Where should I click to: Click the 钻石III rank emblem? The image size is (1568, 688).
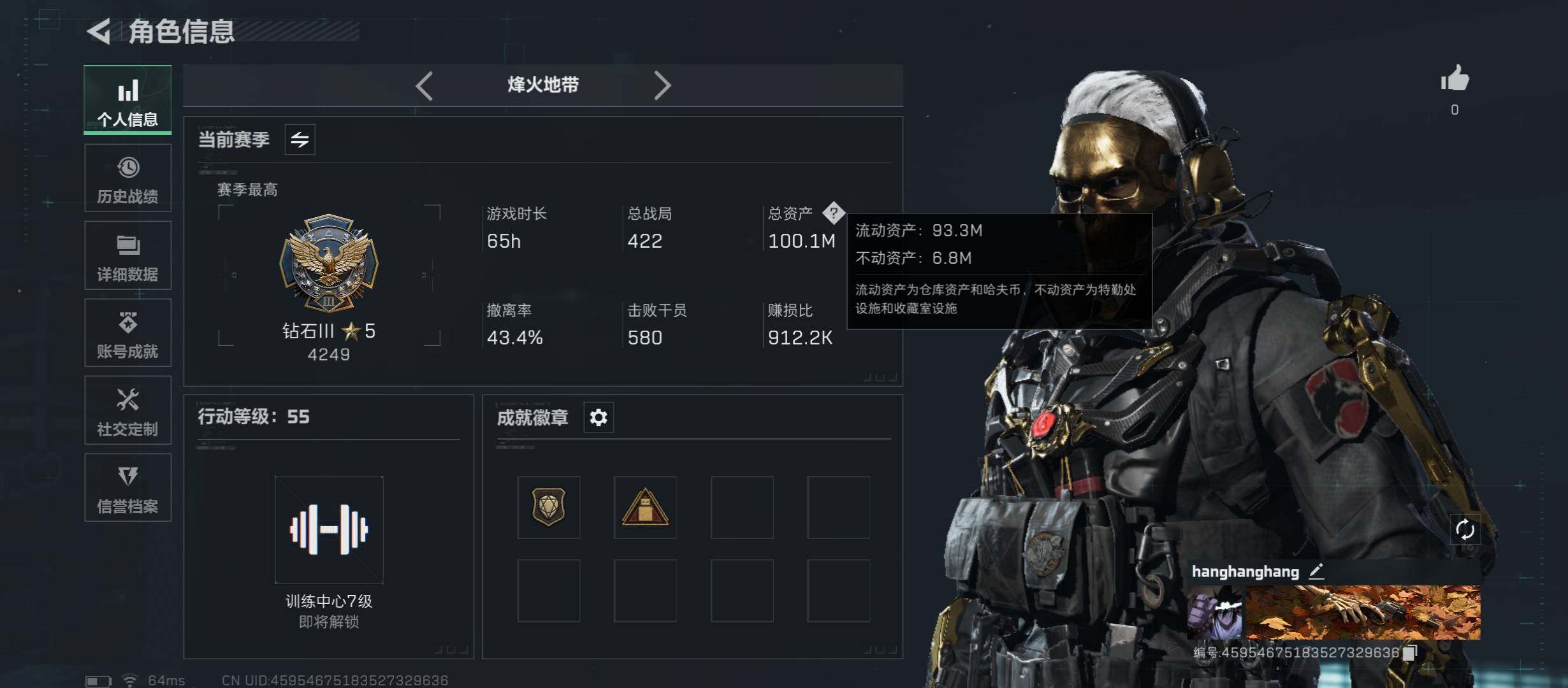coord(329,262)
